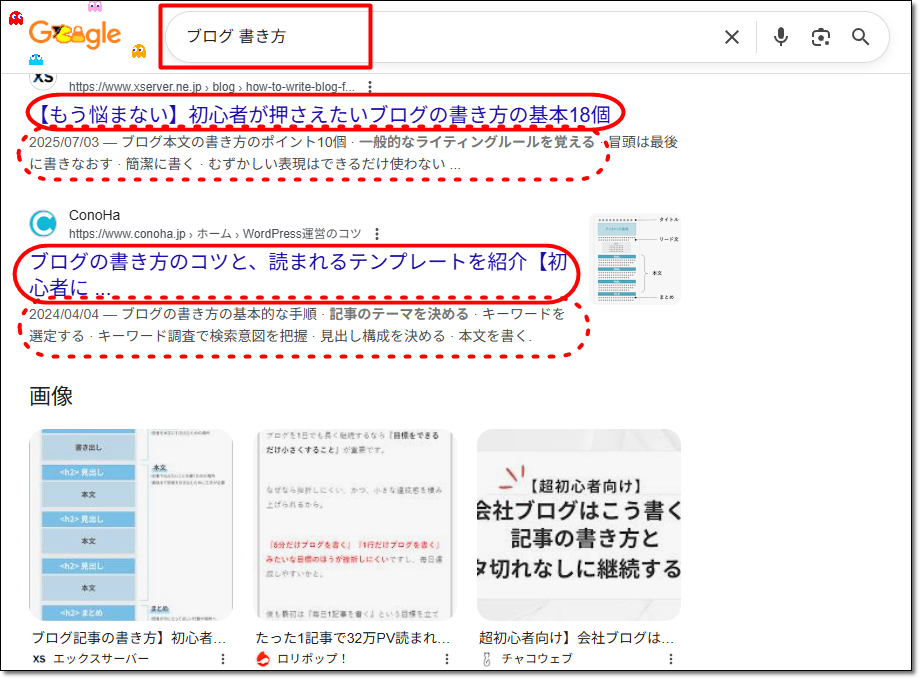Open Google Lens image search
Viewport: 920px width, 679px height.
(821, 37)
